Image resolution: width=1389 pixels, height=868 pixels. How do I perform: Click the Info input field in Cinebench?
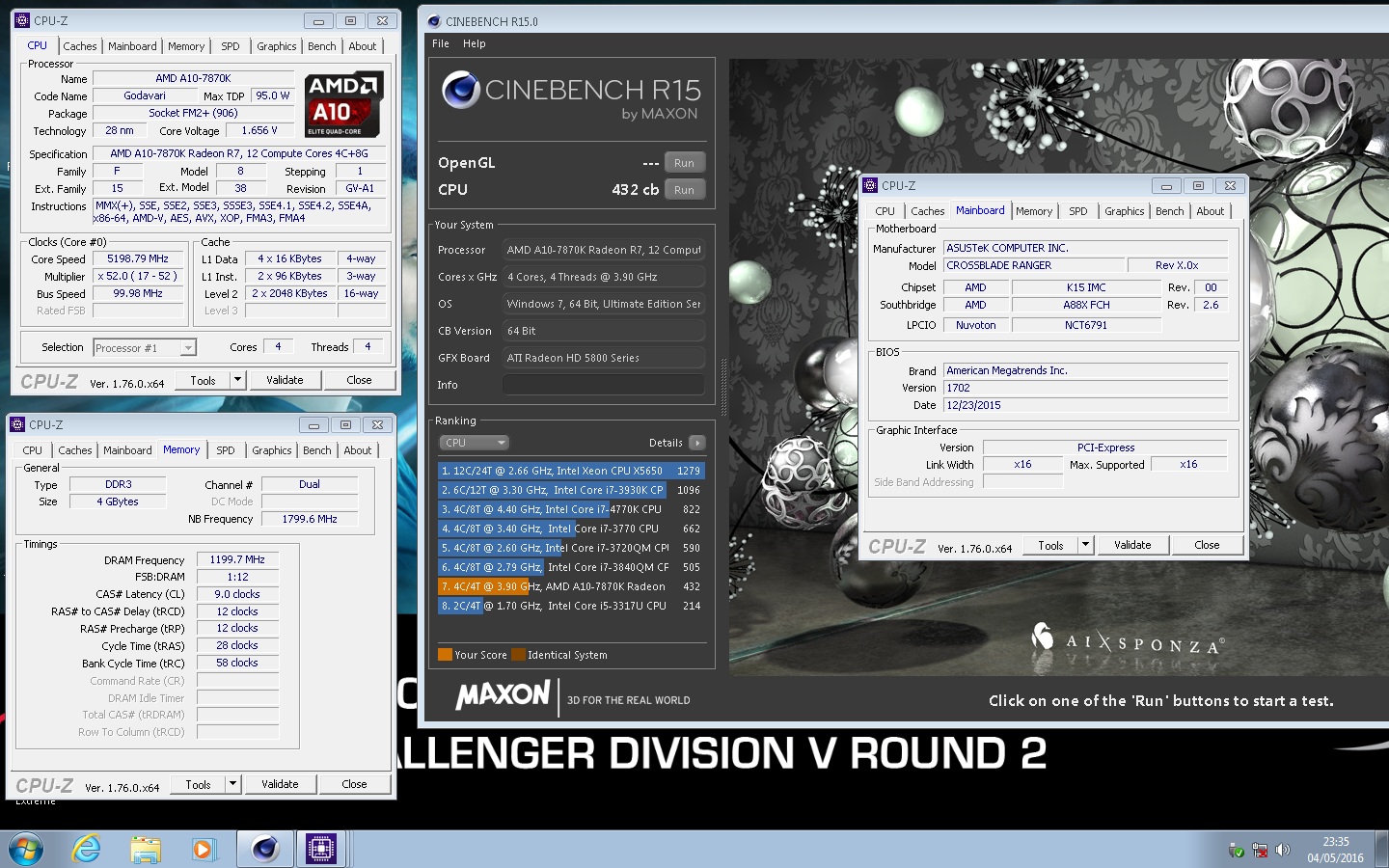pos(604,385)
